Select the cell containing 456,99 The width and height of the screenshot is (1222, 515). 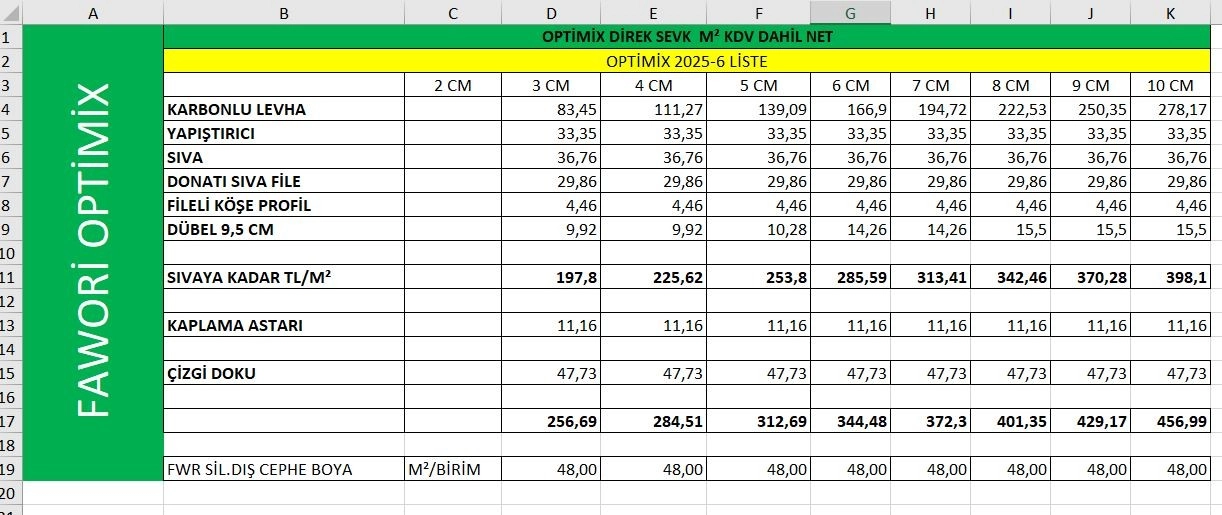tap(1169, 421)
